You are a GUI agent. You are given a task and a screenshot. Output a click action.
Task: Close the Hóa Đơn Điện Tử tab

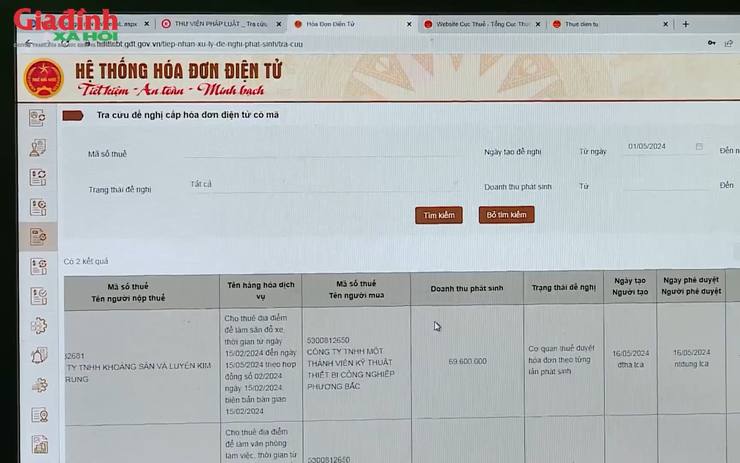tap(404, 23)
